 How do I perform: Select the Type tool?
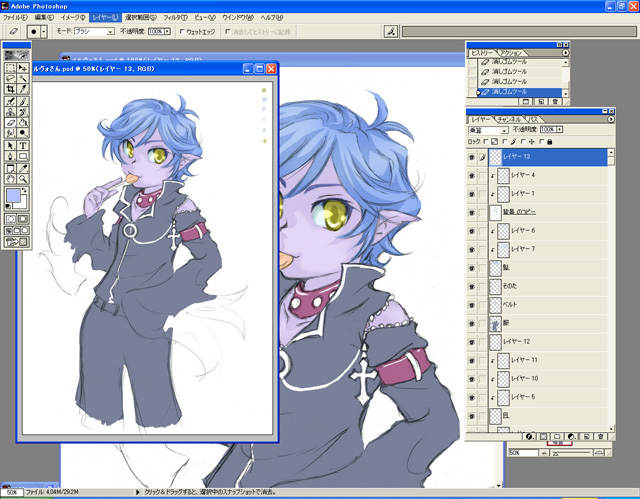click(x=23, y=146)
